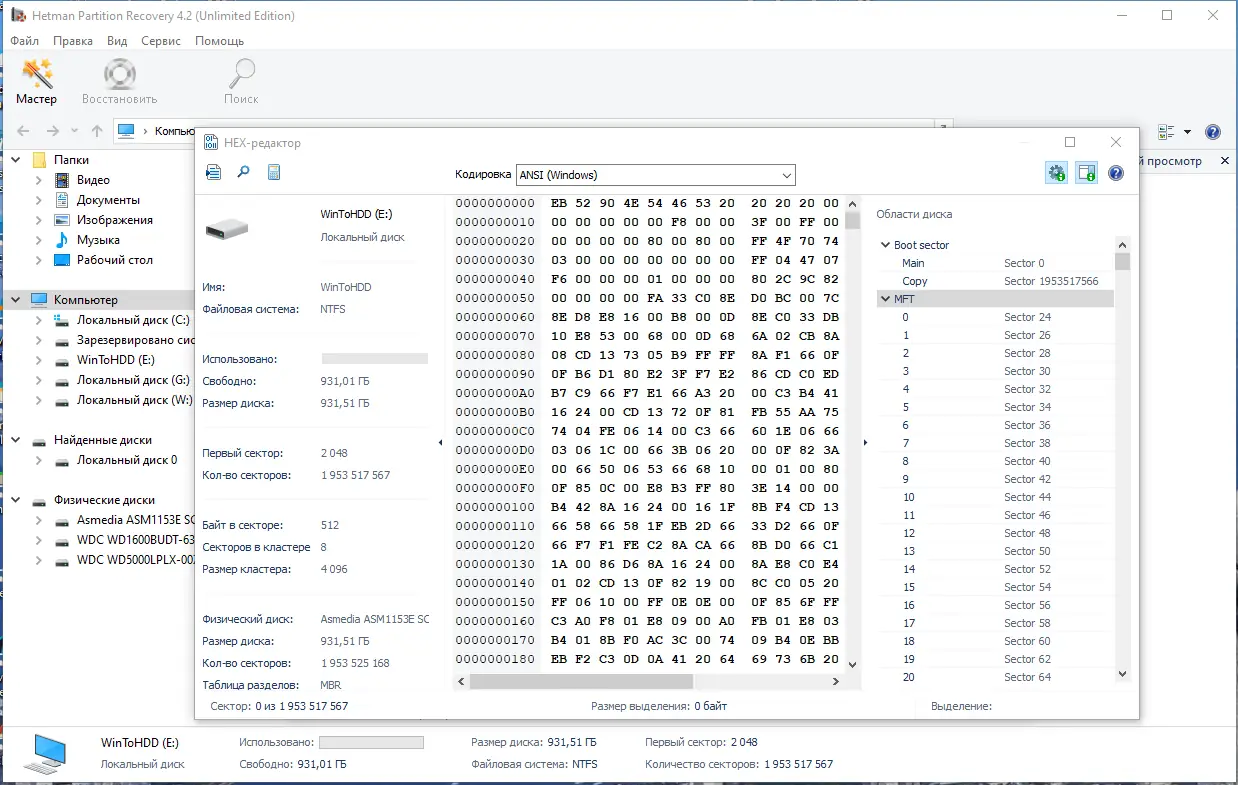This screenshot has width=1238, height=785.
Task: Click the view mode icon in main window
Action: coord(1166,132)
